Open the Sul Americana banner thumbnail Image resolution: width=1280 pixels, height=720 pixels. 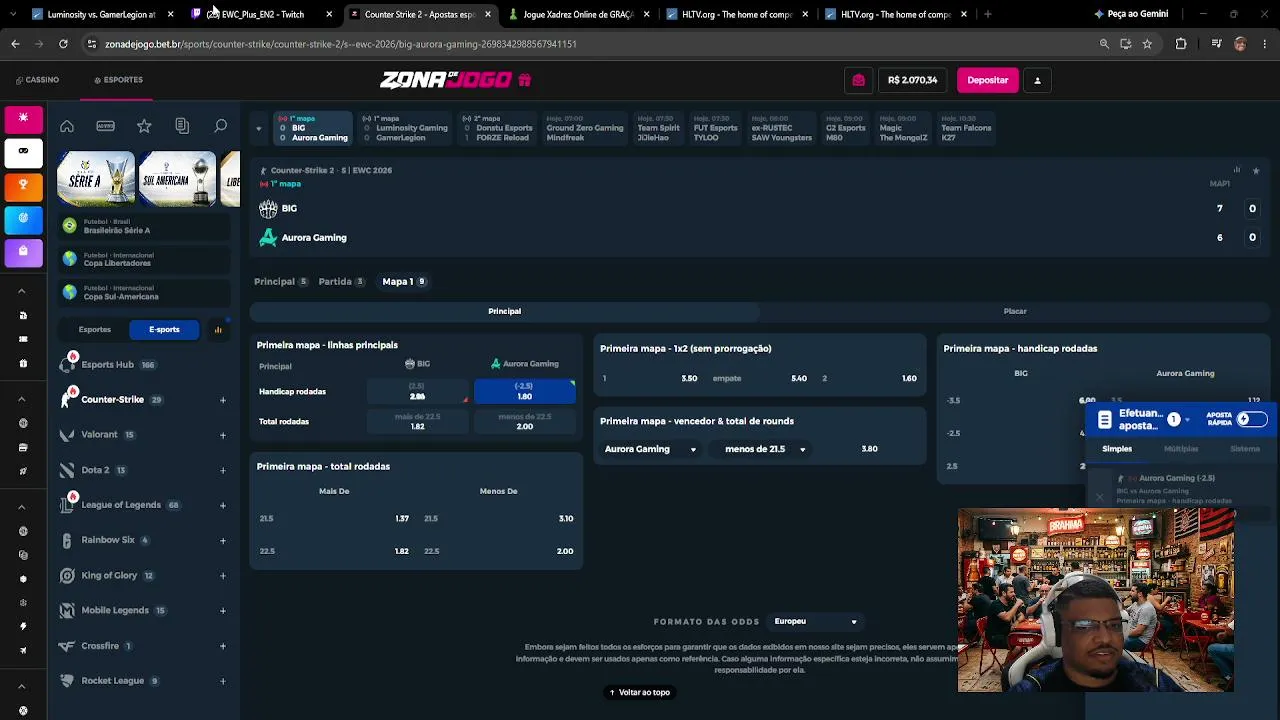tap(177, 179)
